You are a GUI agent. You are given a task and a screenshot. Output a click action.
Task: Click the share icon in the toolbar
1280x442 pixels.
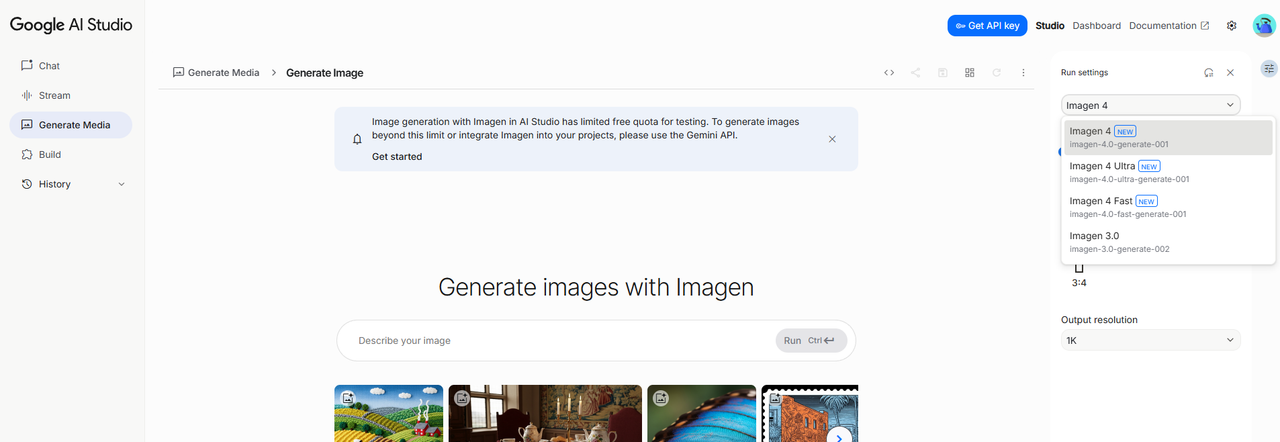pyautogui.click(x=916, y=72)
